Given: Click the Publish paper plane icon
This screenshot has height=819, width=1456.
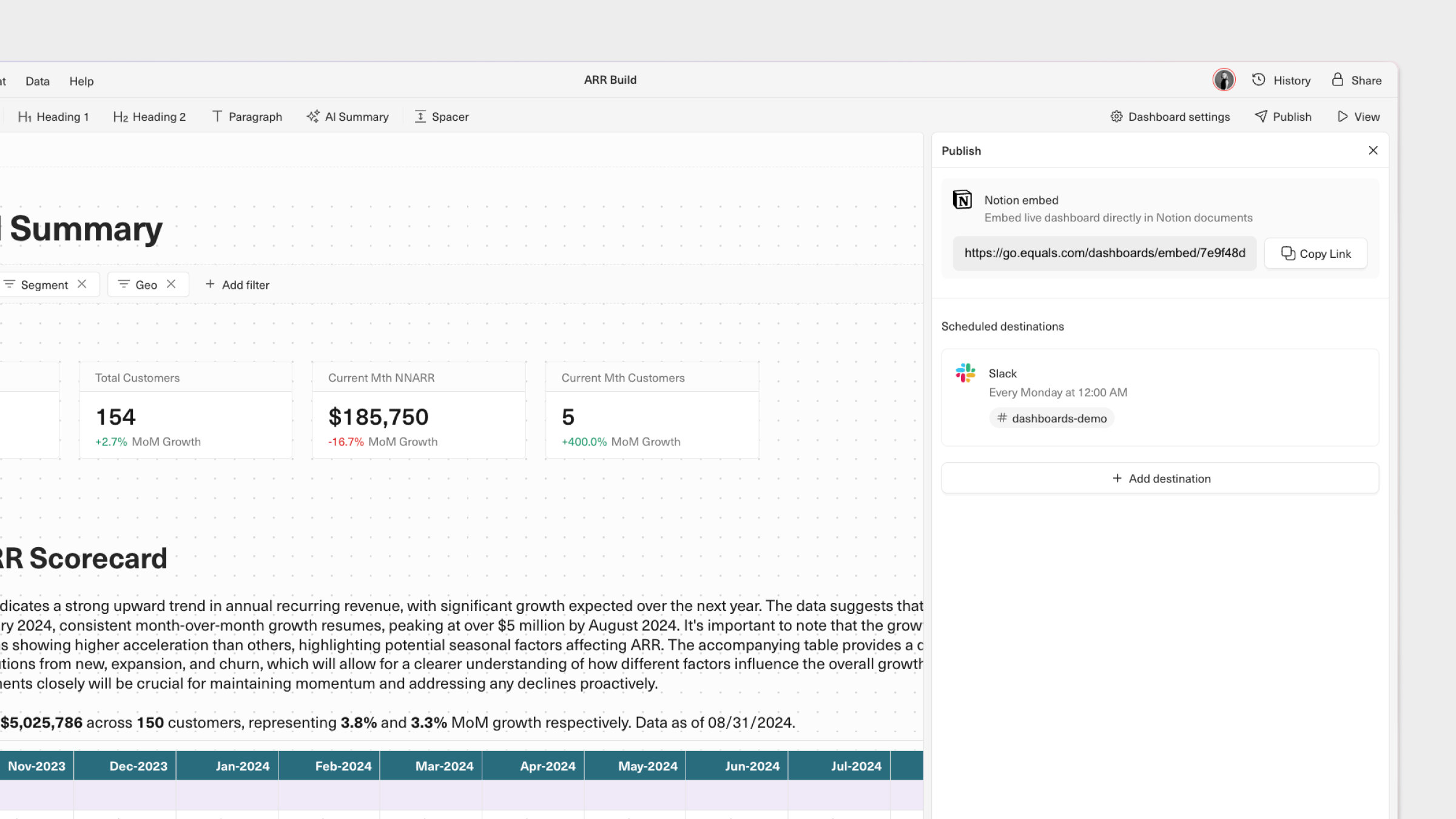Looking at the screenshot, I should 1261,116.
